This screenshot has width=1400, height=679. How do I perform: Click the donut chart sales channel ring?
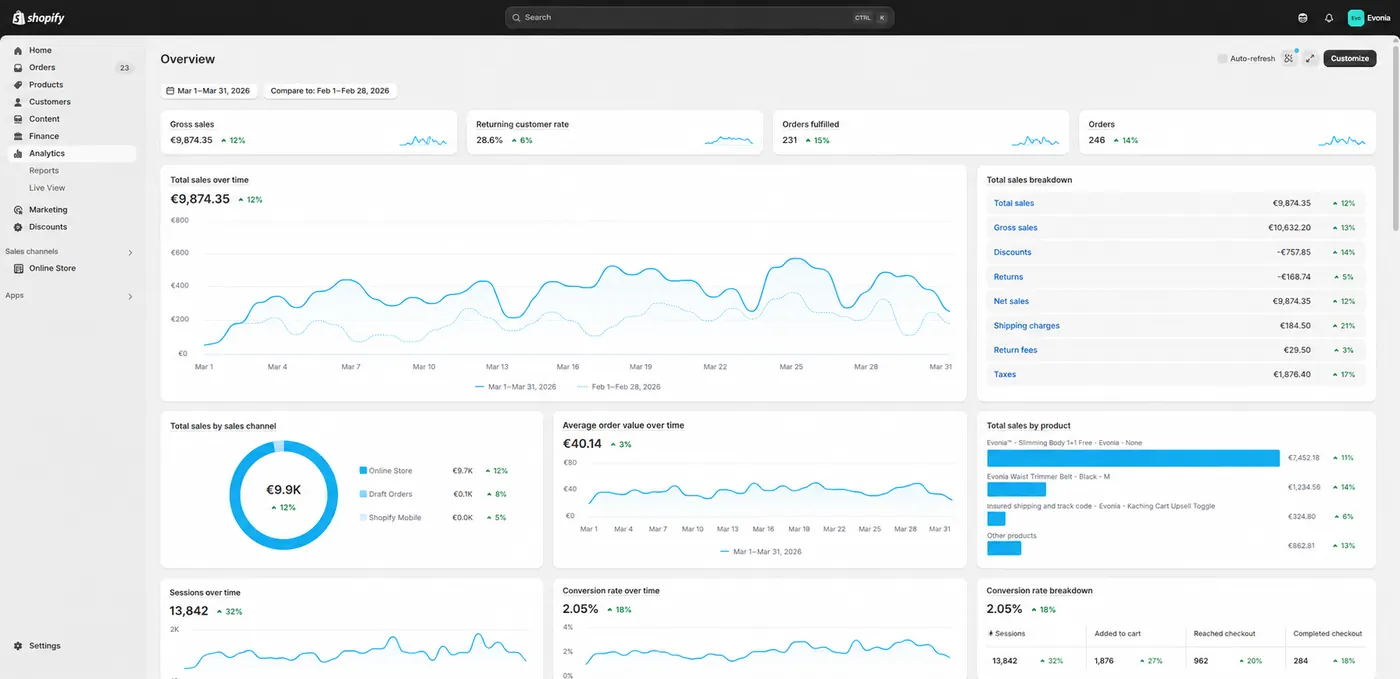point(283,495)
